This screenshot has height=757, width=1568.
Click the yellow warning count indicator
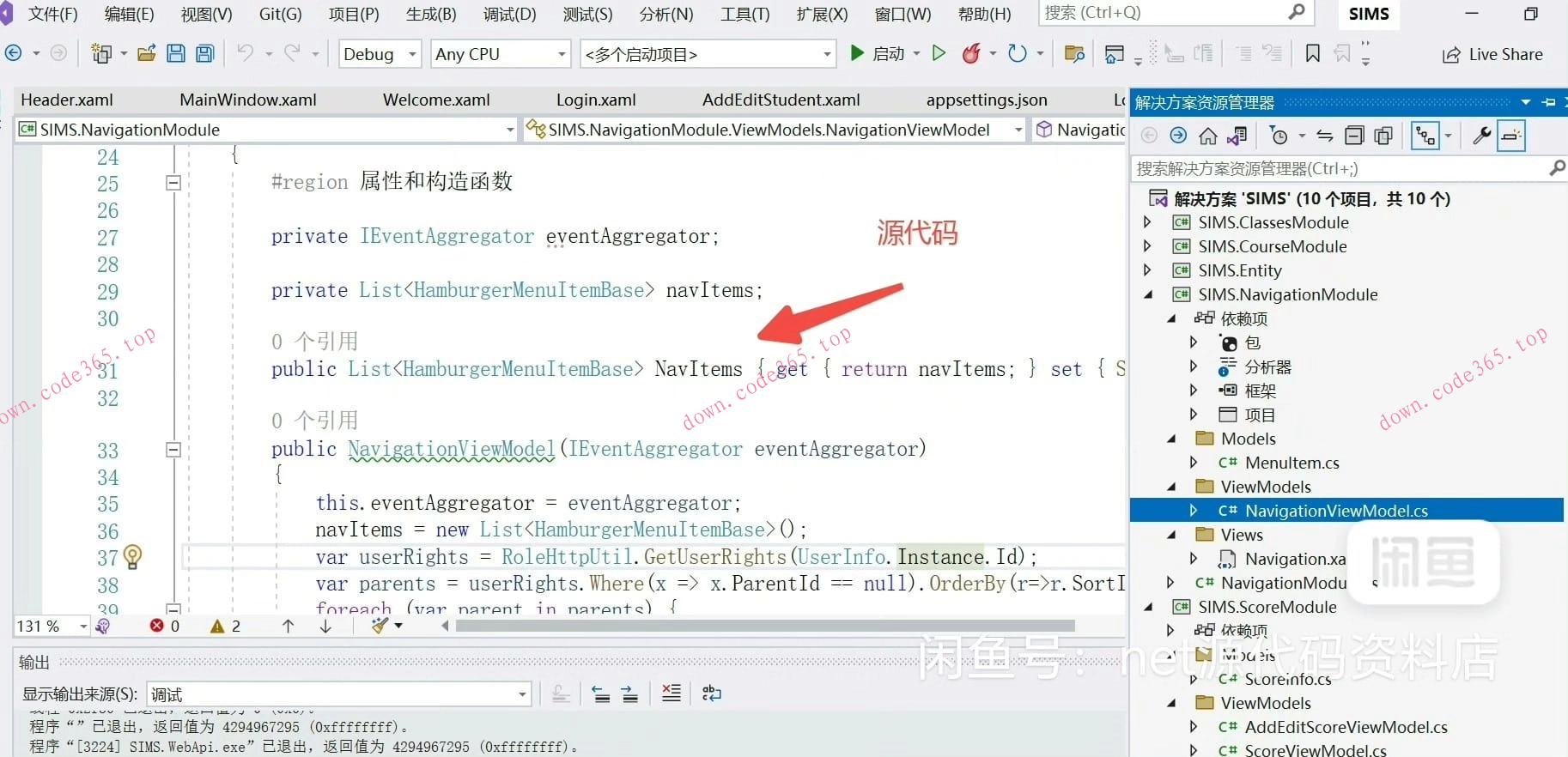click(226, 626)
